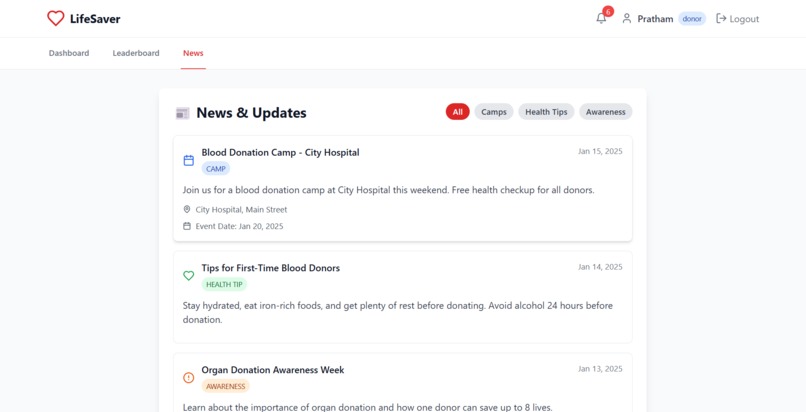Select the News tab
This screenshot has height=412, width=806.
193,53
